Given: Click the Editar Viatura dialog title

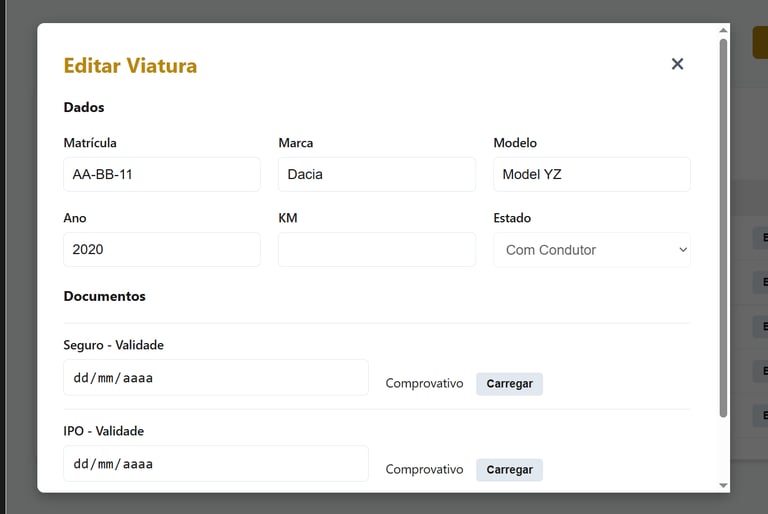Looking at the screenshot, I should (x=130, y=66).
